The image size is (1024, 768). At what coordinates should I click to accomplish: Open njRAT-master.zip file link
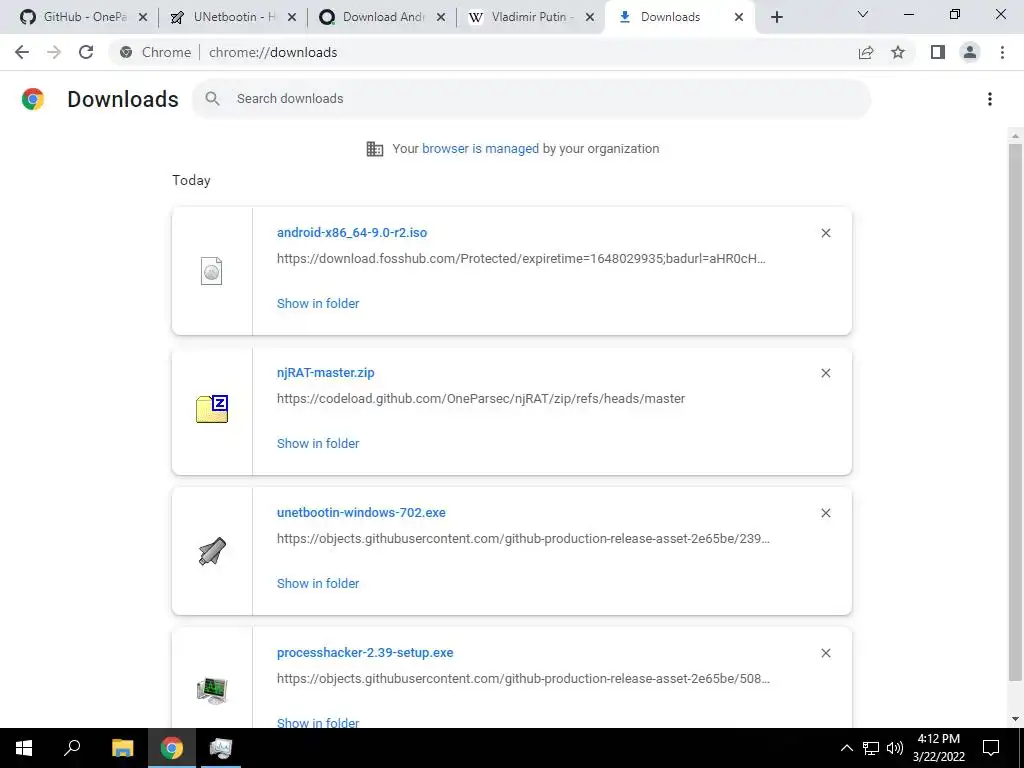tap(325, 372)
